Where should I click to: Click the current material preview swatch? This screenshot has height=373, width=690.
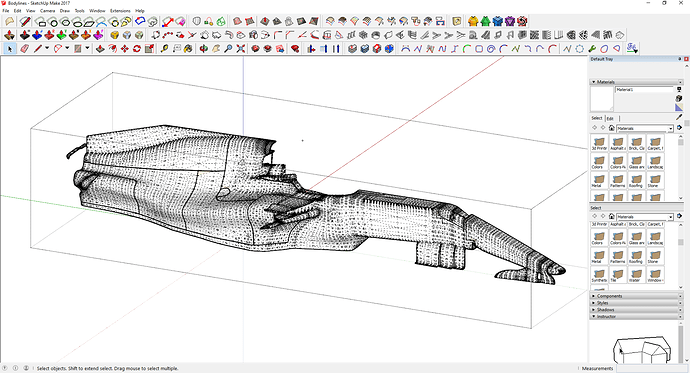[x=602, y=99]
